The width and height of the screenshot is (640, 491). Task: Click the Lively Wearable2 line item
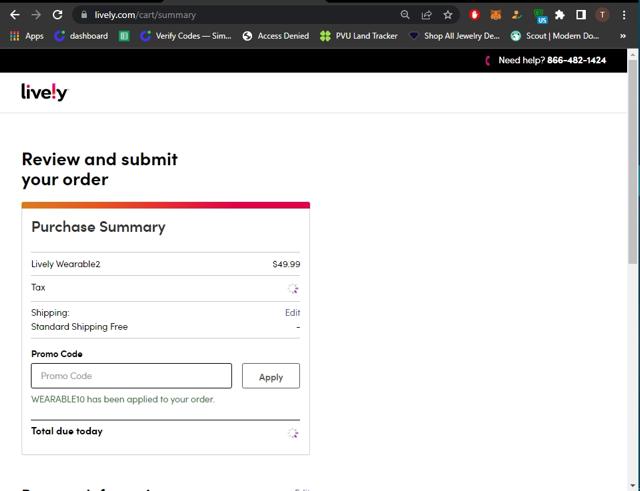pyautogui.click(x=66, y=264)
